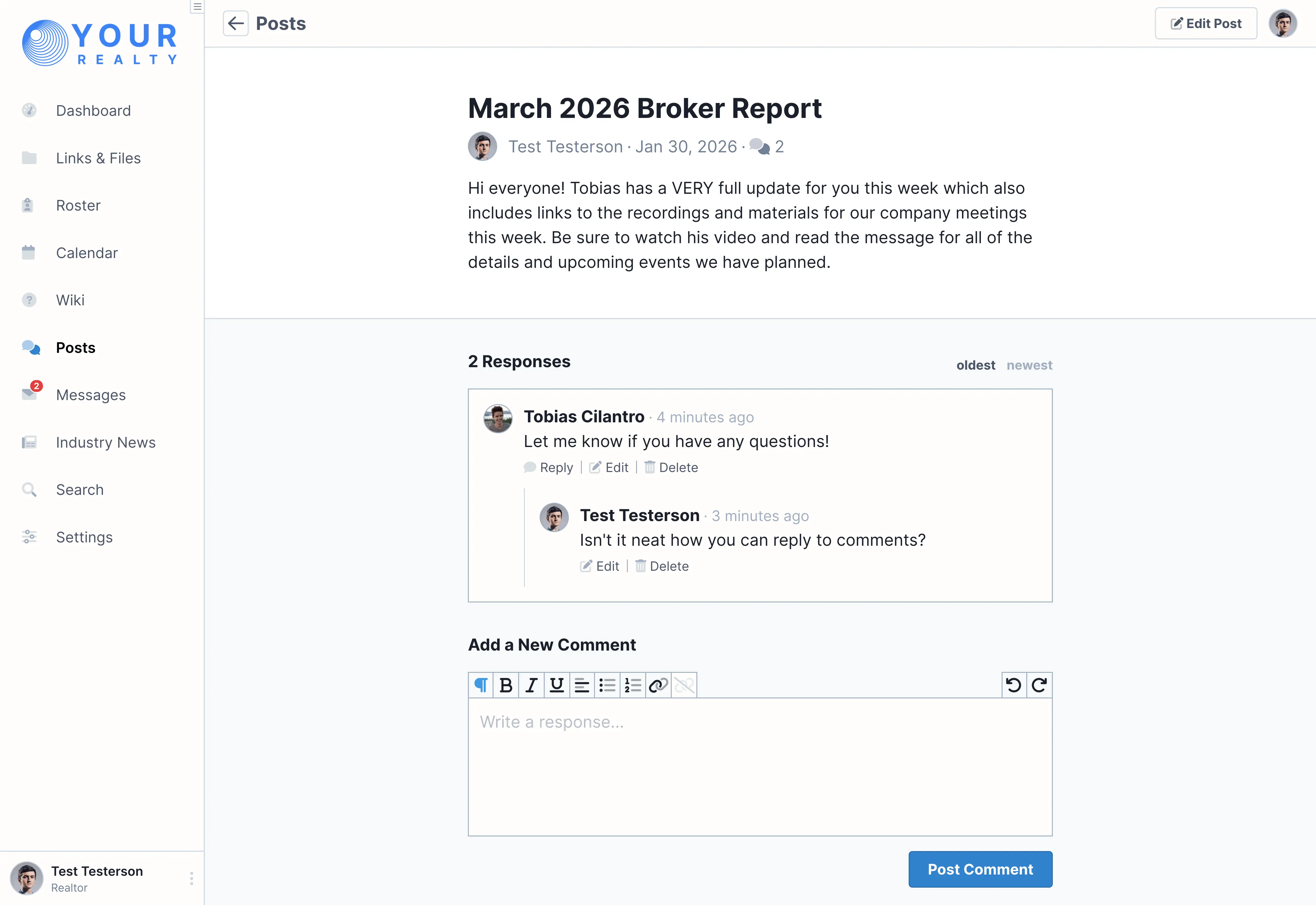The height and width of the screenshot is (905, 1316).
Task: Collapse the sidebar with hamburger icon
Action: tap(197, 7)
